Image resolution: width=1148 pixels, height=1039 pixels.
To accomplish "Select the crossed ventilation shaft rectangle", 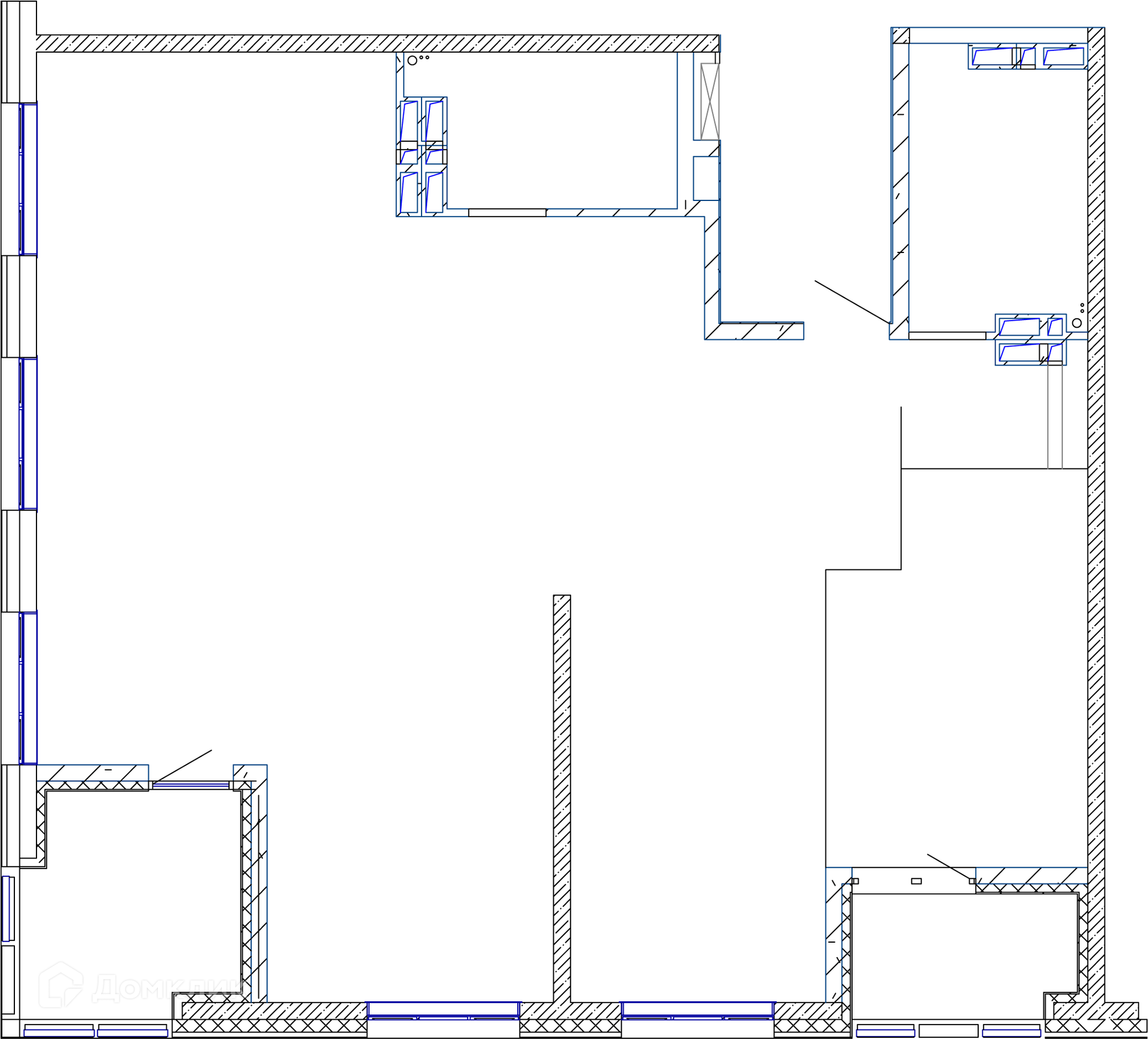I will coord(710,102).
